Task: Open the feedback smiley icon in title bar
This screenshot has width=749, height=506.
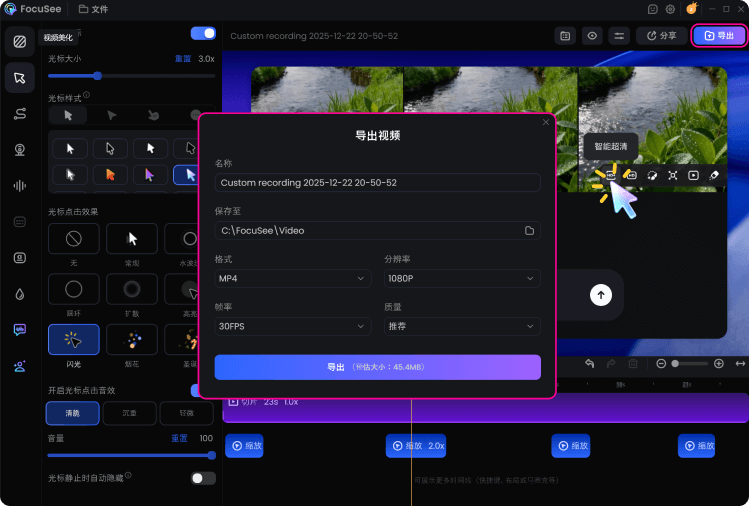Action: tap(653, 9)
